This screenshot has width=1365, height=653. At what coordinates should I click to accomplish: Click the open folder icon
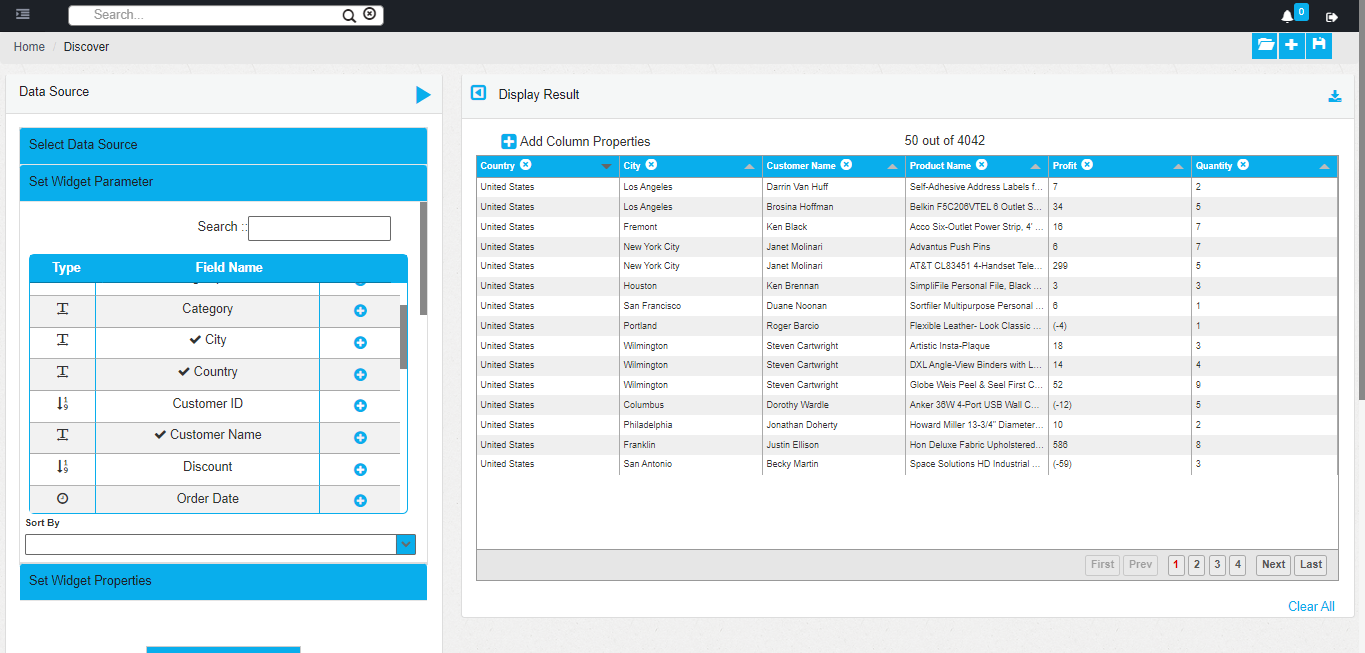click(x=1265, y=45)
